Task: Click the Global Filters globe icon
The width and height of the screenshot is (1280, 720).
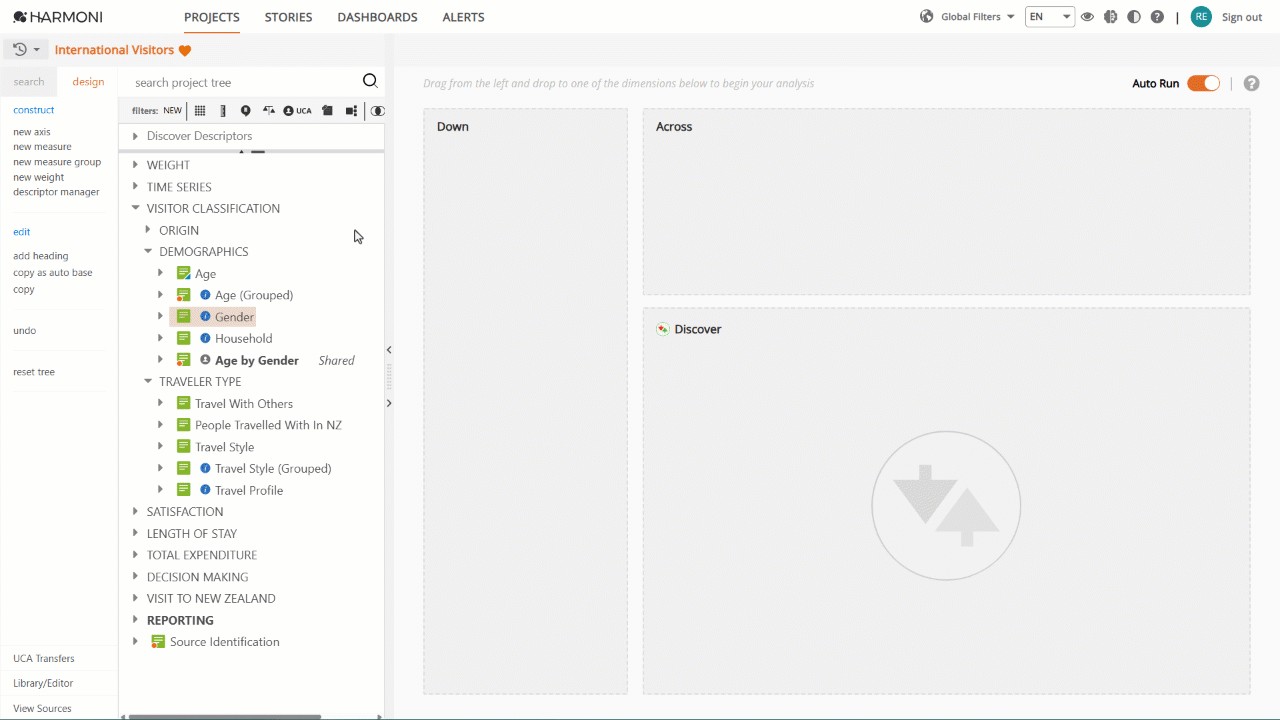Action: (927, 17)
